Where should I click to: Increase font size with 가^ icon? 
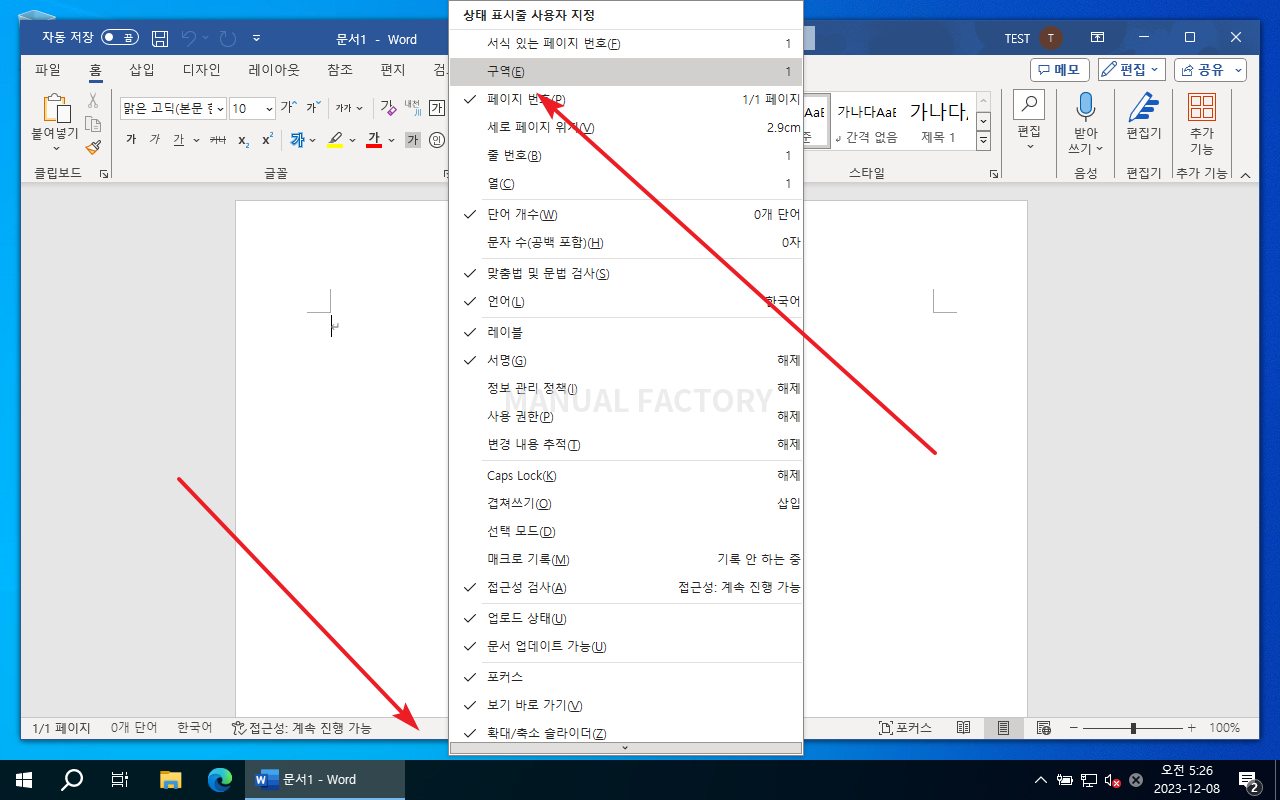[x=289, y=108]
